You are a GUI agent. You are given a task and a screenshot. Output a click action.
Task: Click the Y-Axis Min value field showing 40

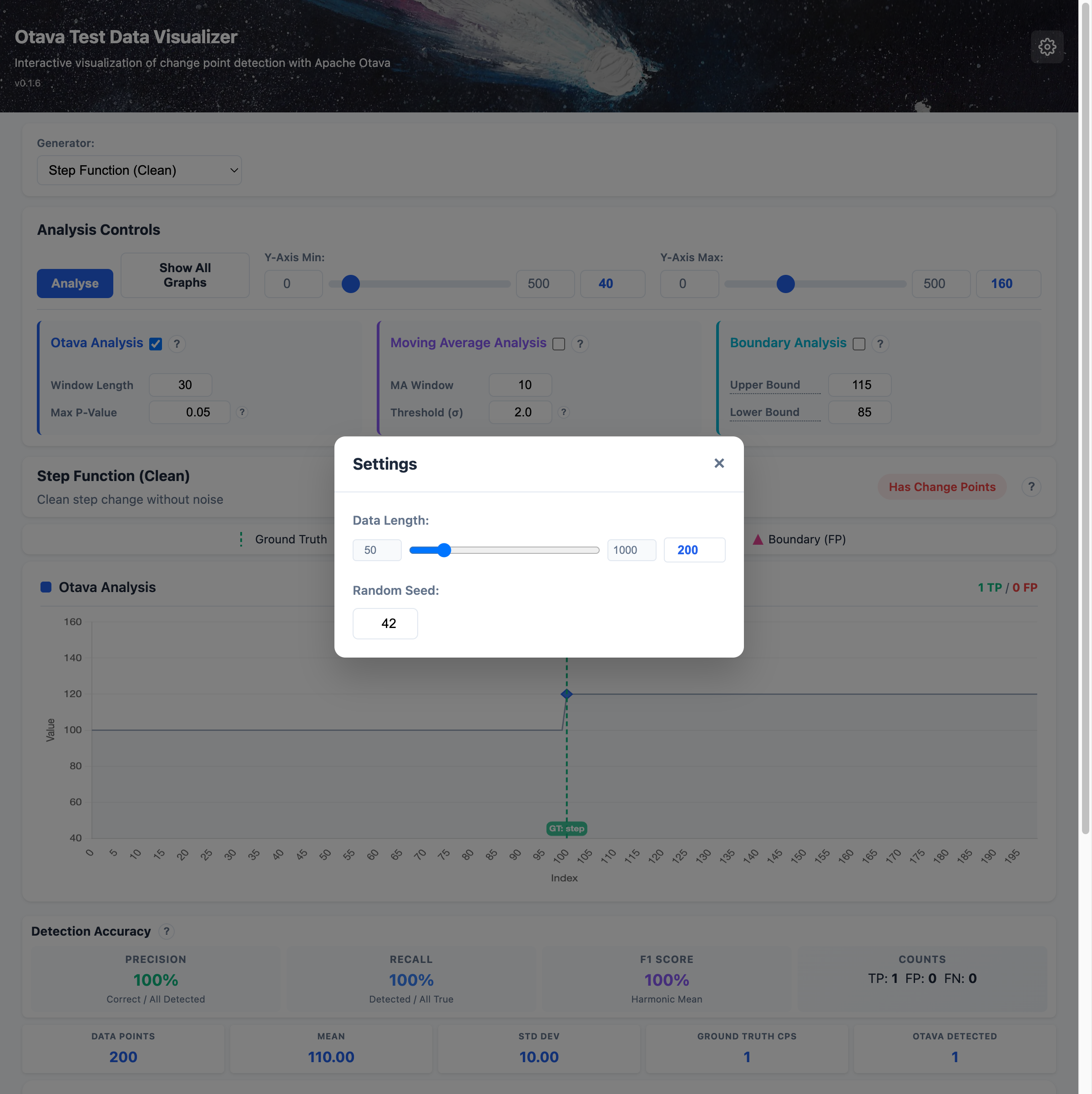point(612,284)
